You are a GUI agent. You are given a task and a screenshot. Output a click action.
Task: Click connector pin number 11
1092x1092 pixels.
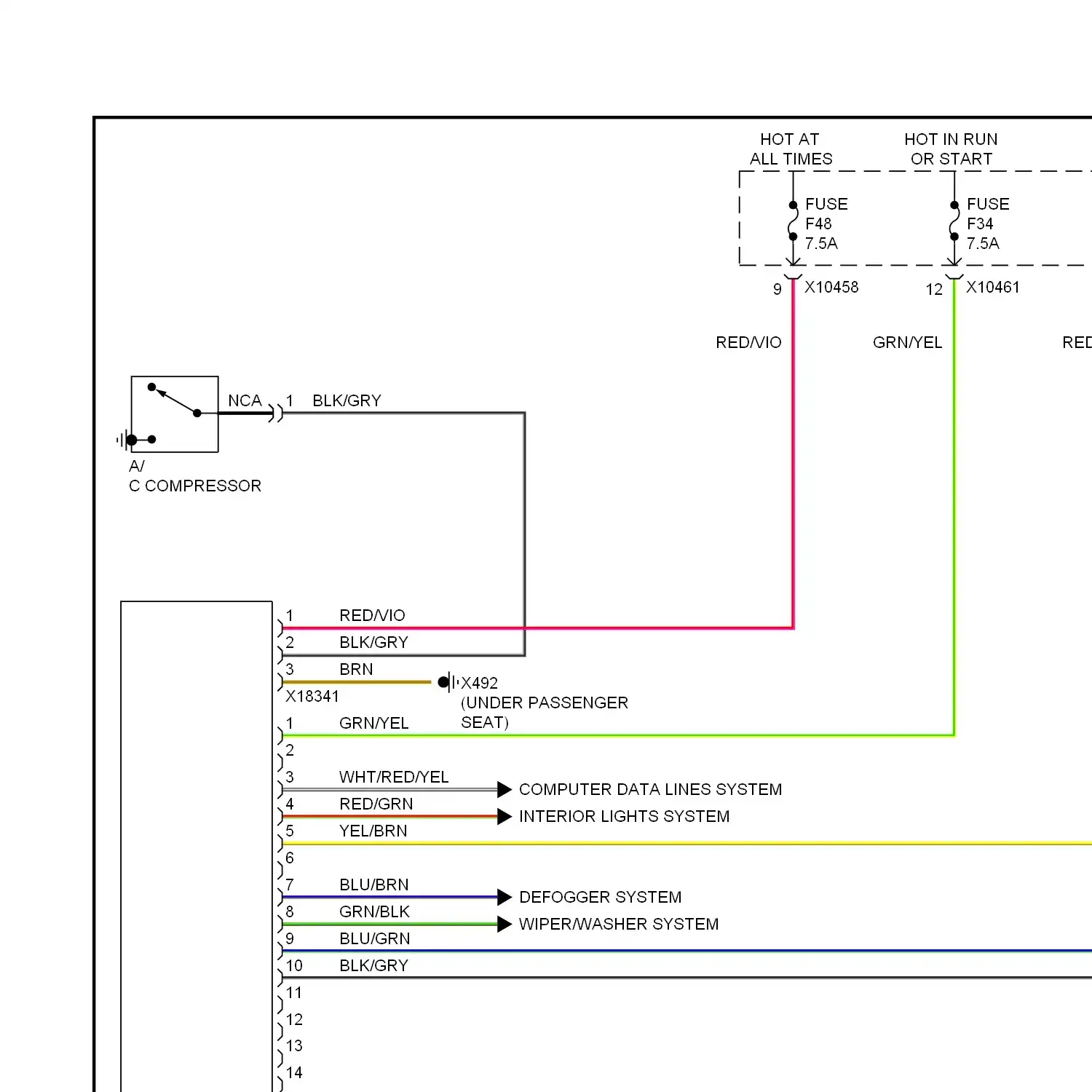point(294,992)
